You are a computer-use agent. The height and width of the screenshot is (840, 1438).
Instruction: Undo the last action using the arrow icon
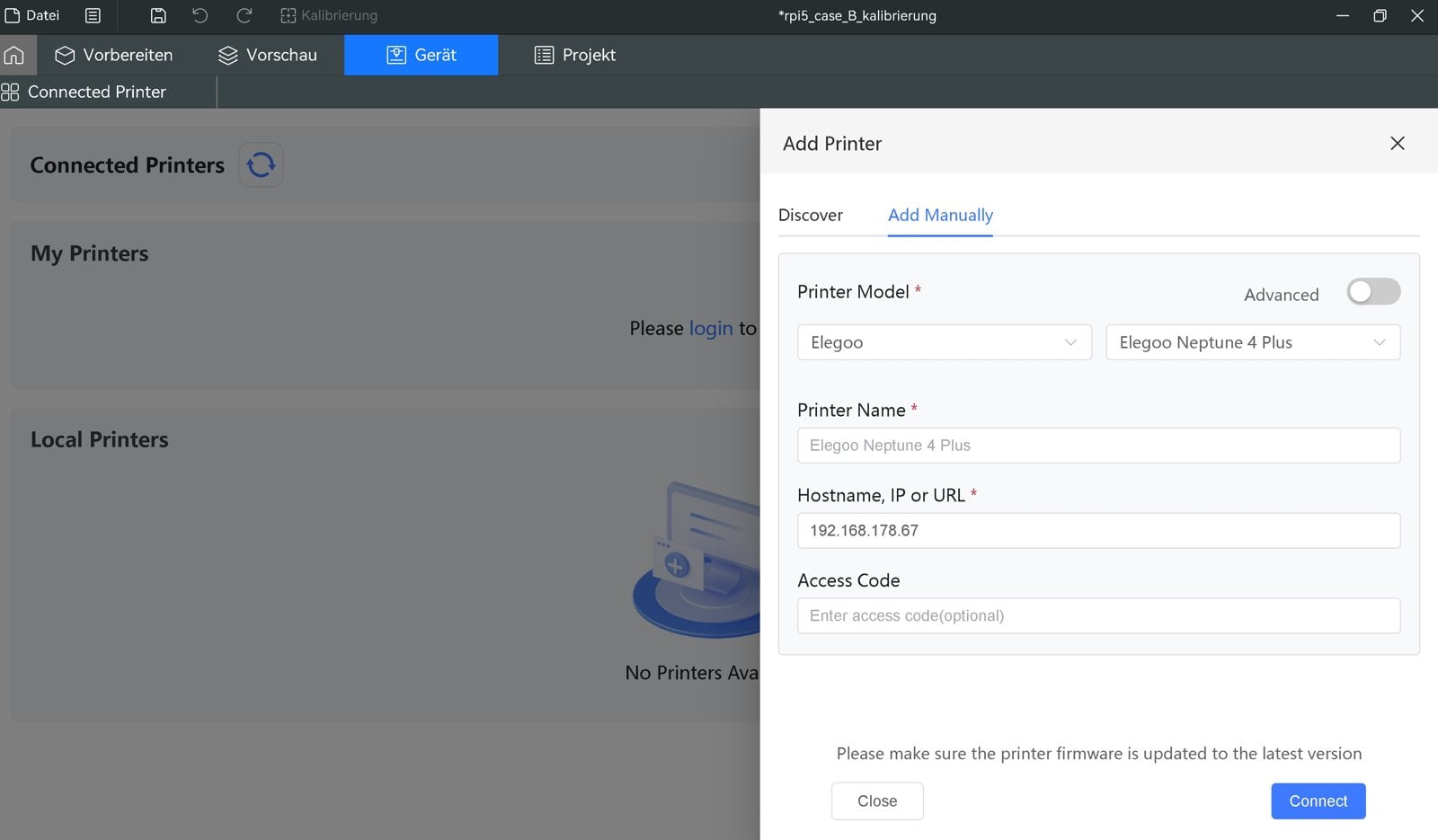click(x=200, y=15)
